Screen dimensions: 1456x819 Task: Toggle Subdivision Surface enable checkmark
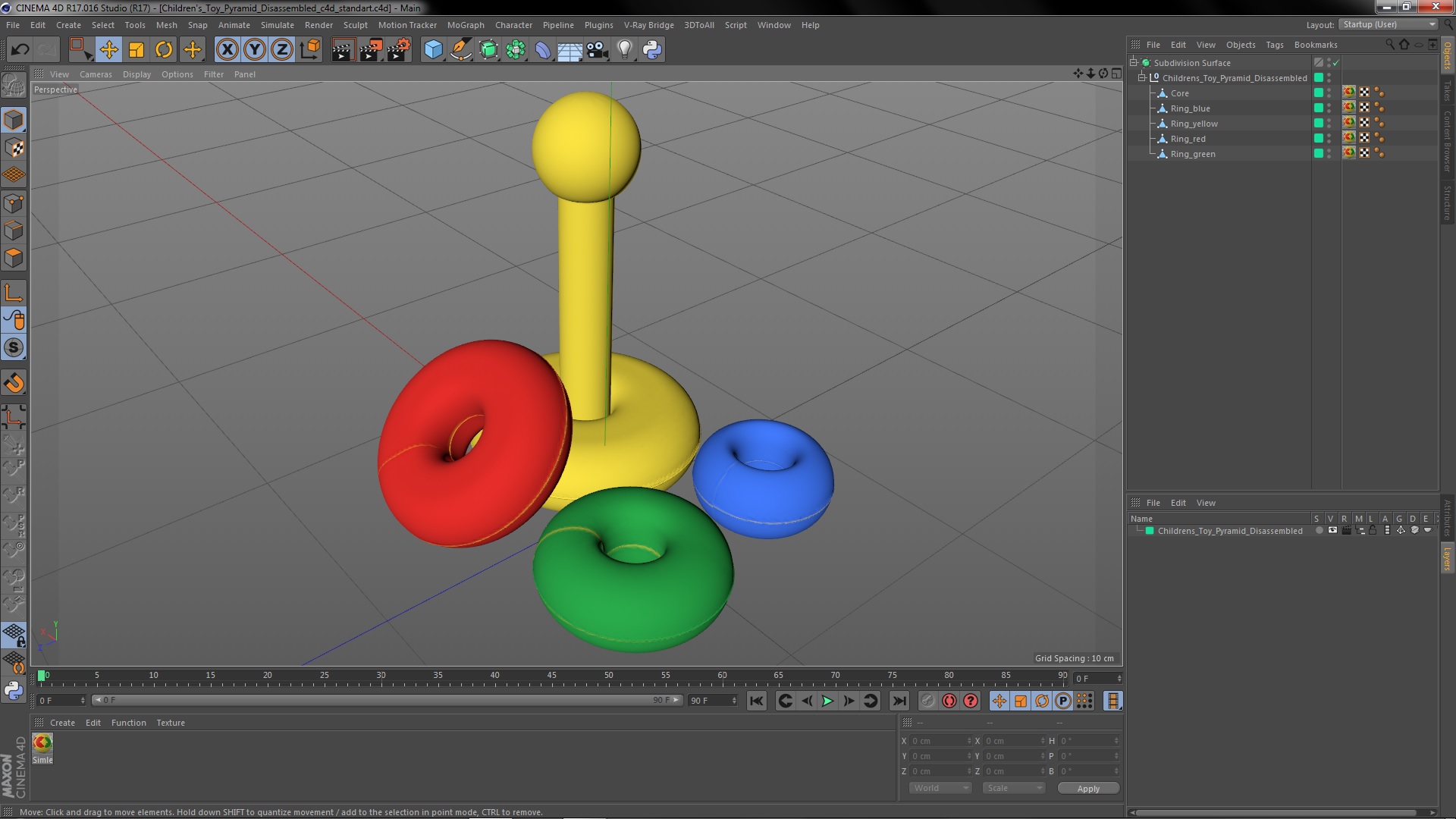point(1336,63)
